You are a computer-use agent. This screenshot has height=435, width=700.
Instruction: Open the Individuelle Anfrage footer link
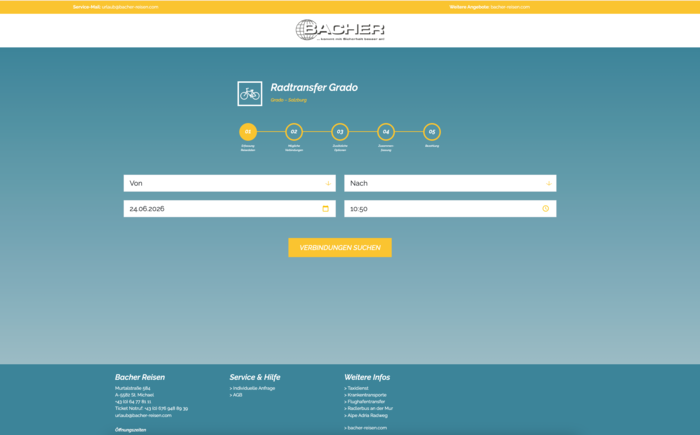(x=254, y=388)
